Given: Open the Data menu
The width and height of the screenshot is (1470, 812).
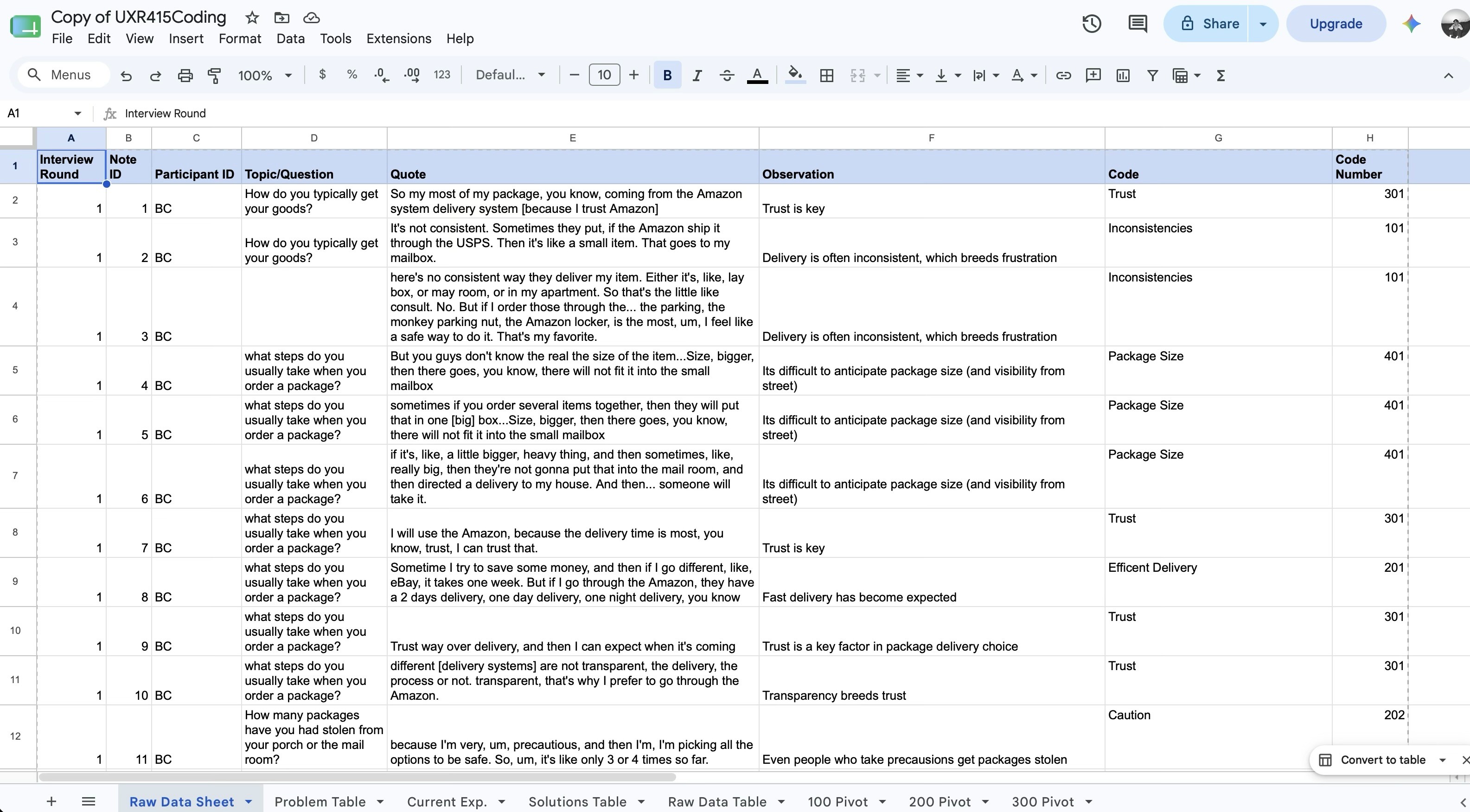Looking at the screenshot, I should (x=290, y=38).
